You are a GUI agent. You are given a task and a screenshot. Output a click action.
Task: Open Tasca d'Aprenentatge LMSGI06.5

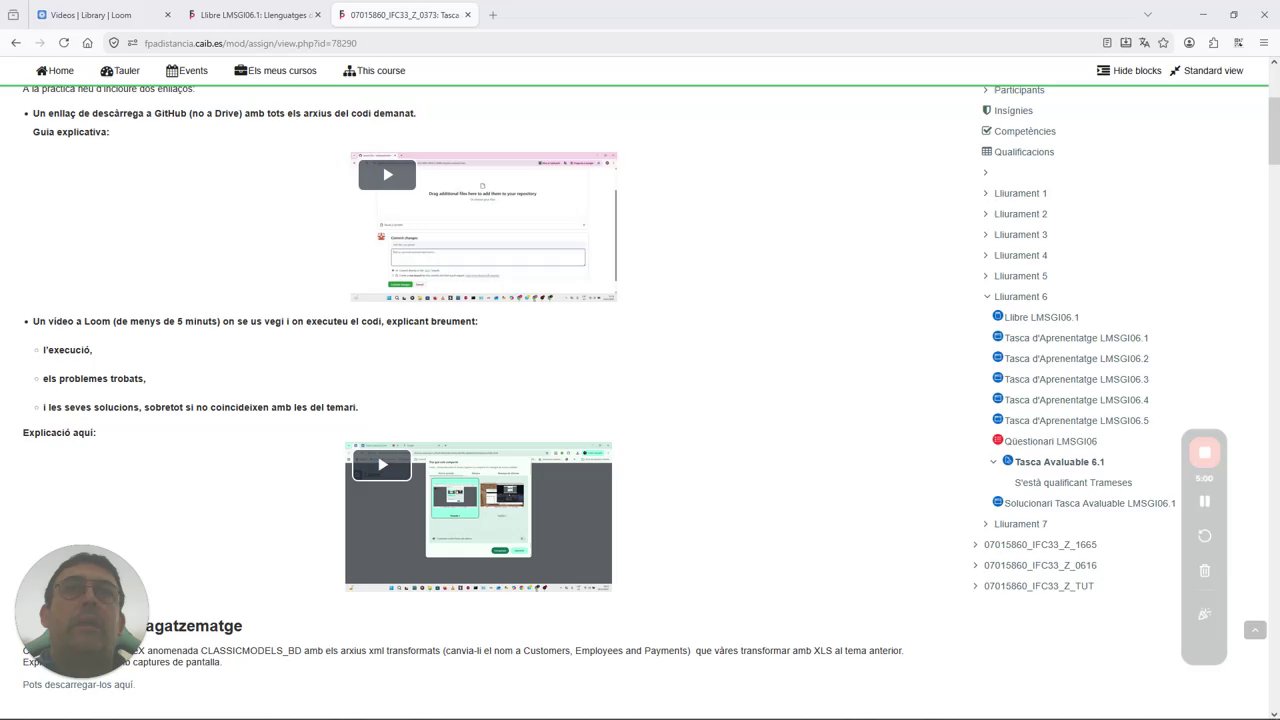(x=1076, y=421)
